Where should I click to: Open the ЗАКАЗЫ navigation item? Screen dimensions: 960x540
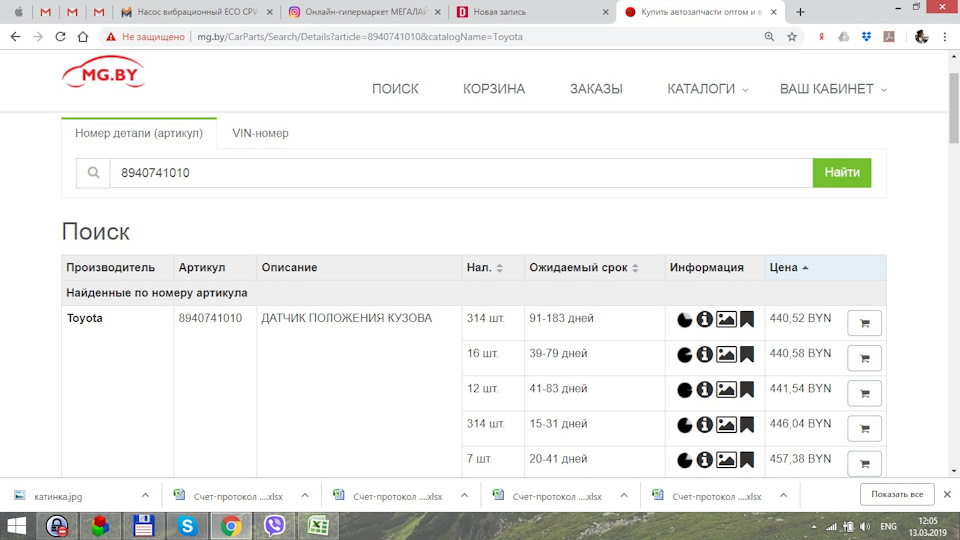(x=596, y=89)
